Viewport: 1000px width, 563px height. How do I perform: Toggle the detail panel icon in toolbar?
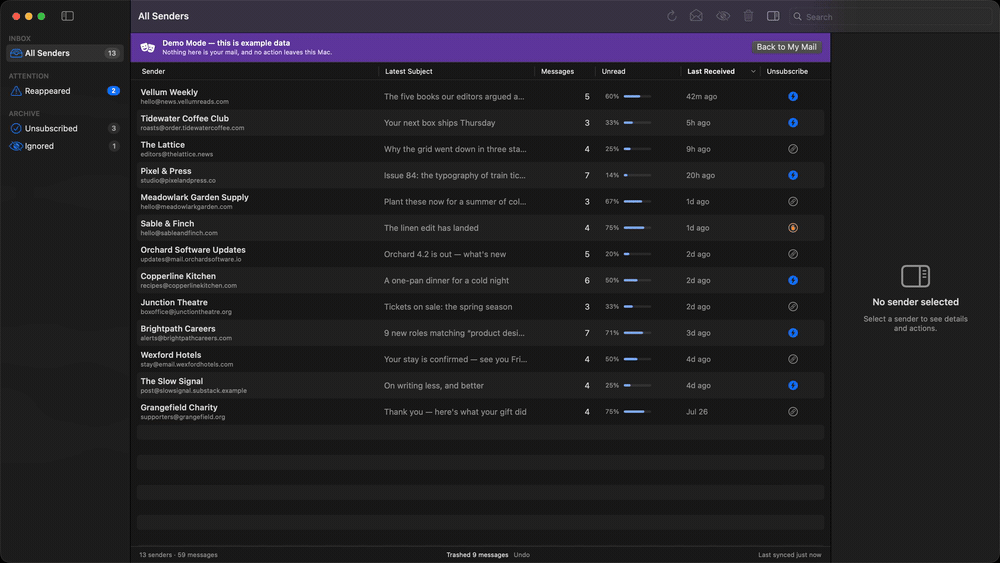773,16
